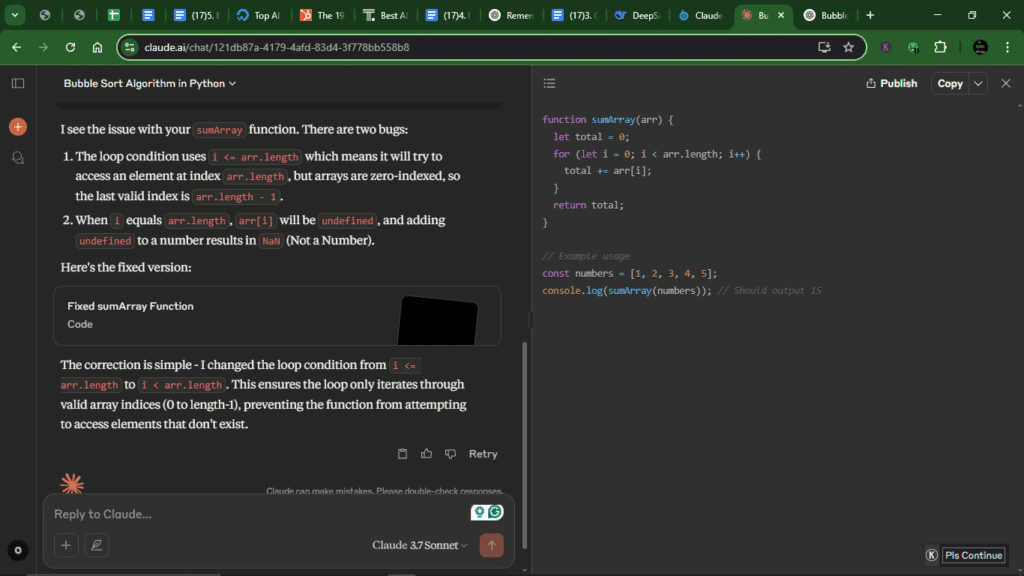Open a new chat with the plus icon
Viewport: 1024px width, 576px height.
(17, 126)
